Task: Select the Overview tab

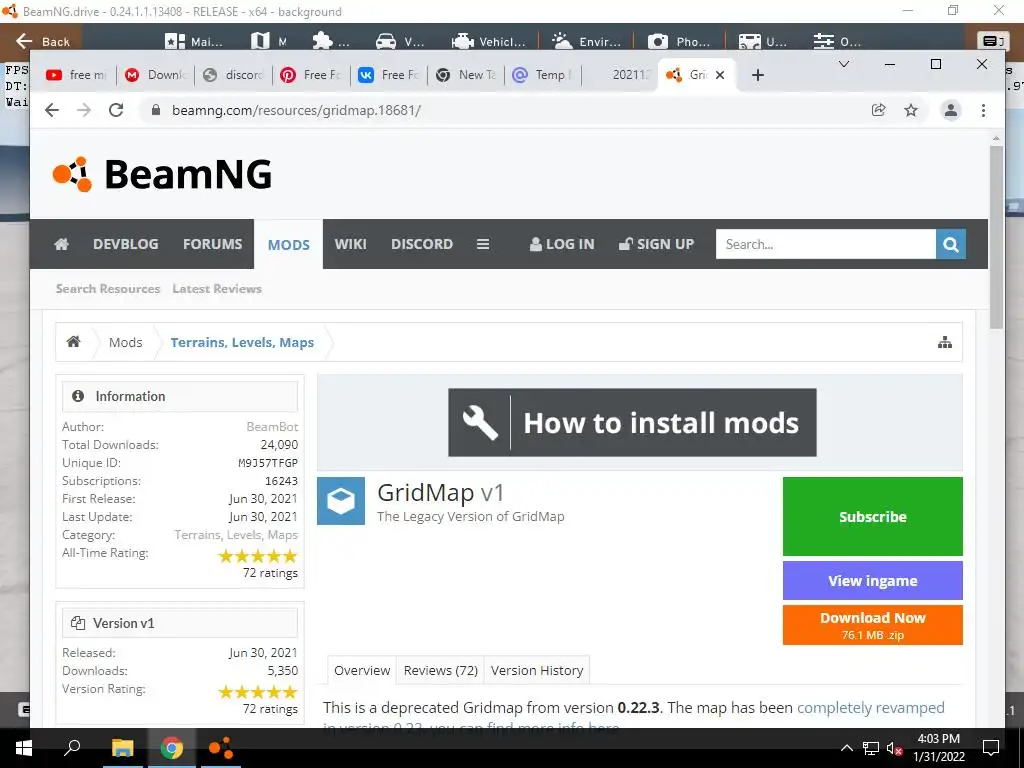Action: click(362, 671)
